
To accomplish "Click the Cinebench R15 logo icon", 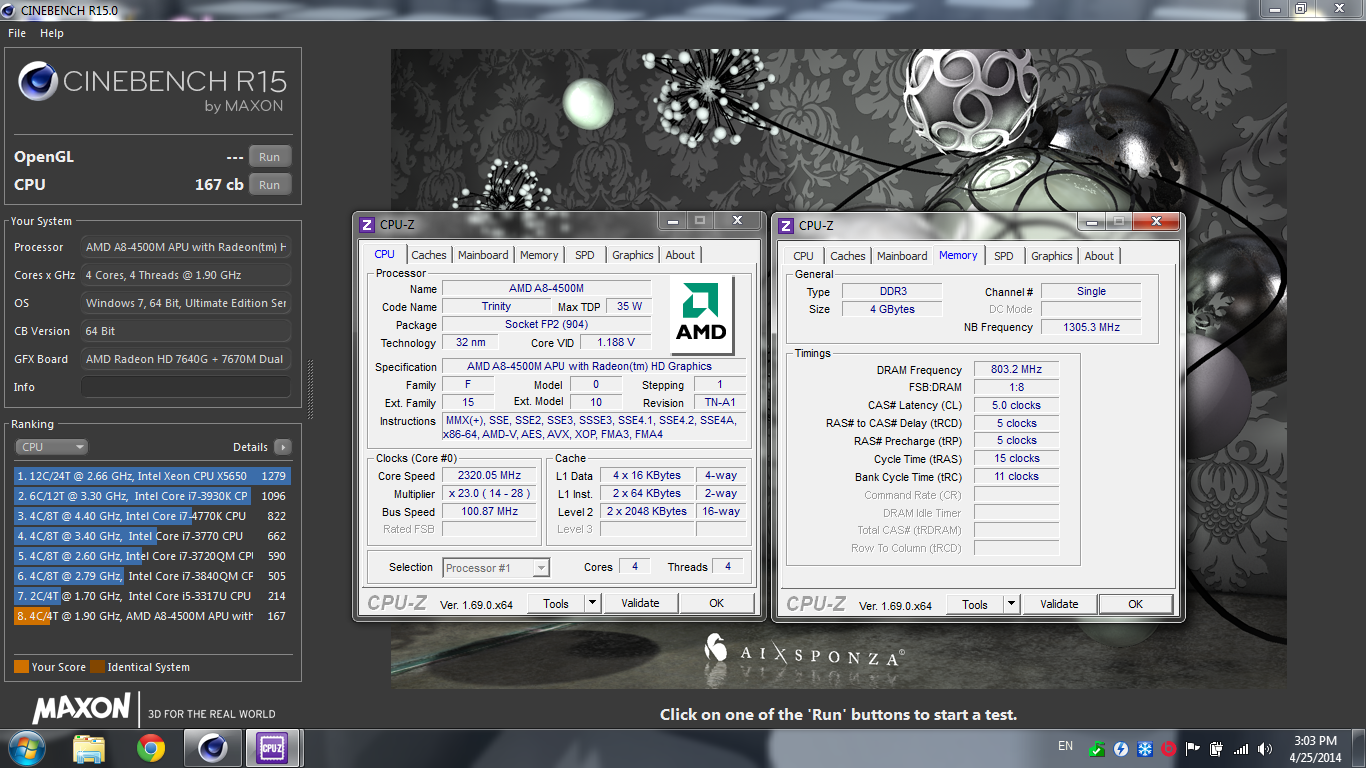I will click(37, 82).
